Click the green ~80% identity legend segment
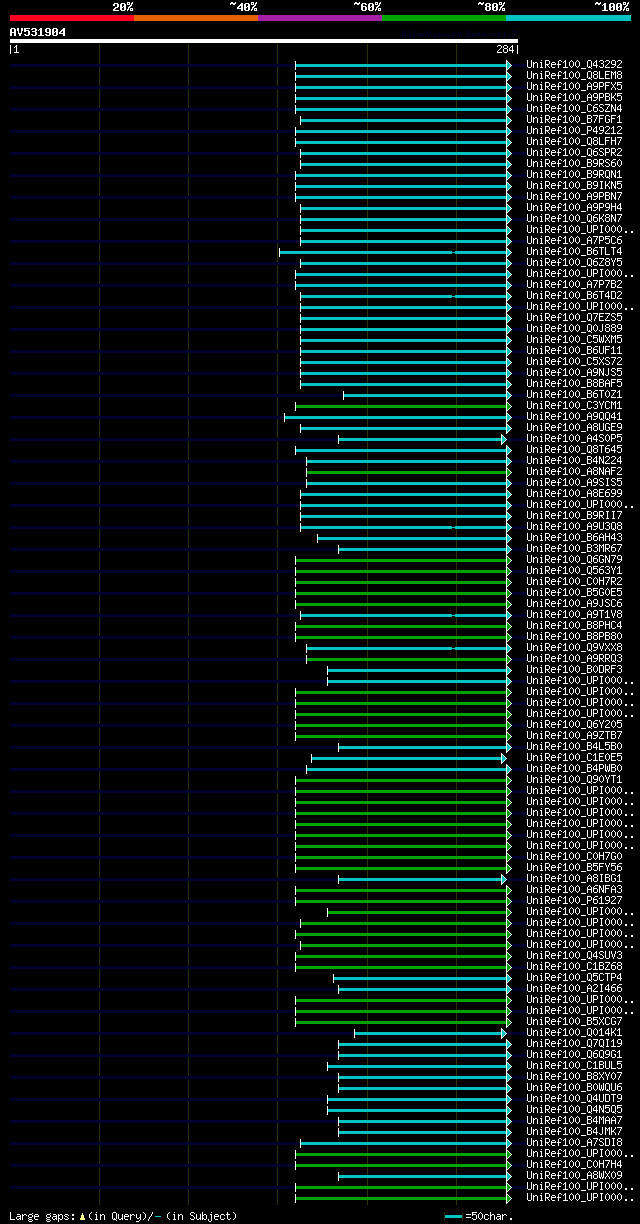The image size is (640, 1224). 443,17
